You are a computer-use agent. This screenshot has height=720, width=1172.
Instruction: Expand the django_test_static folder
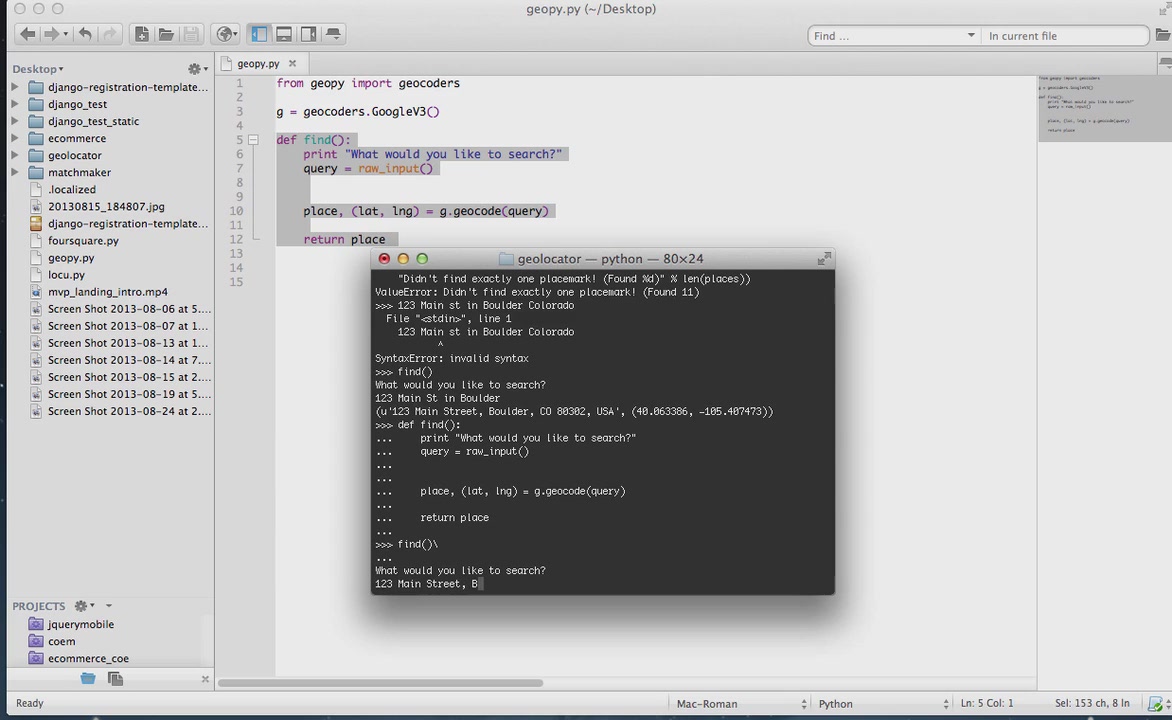(15, 121)
